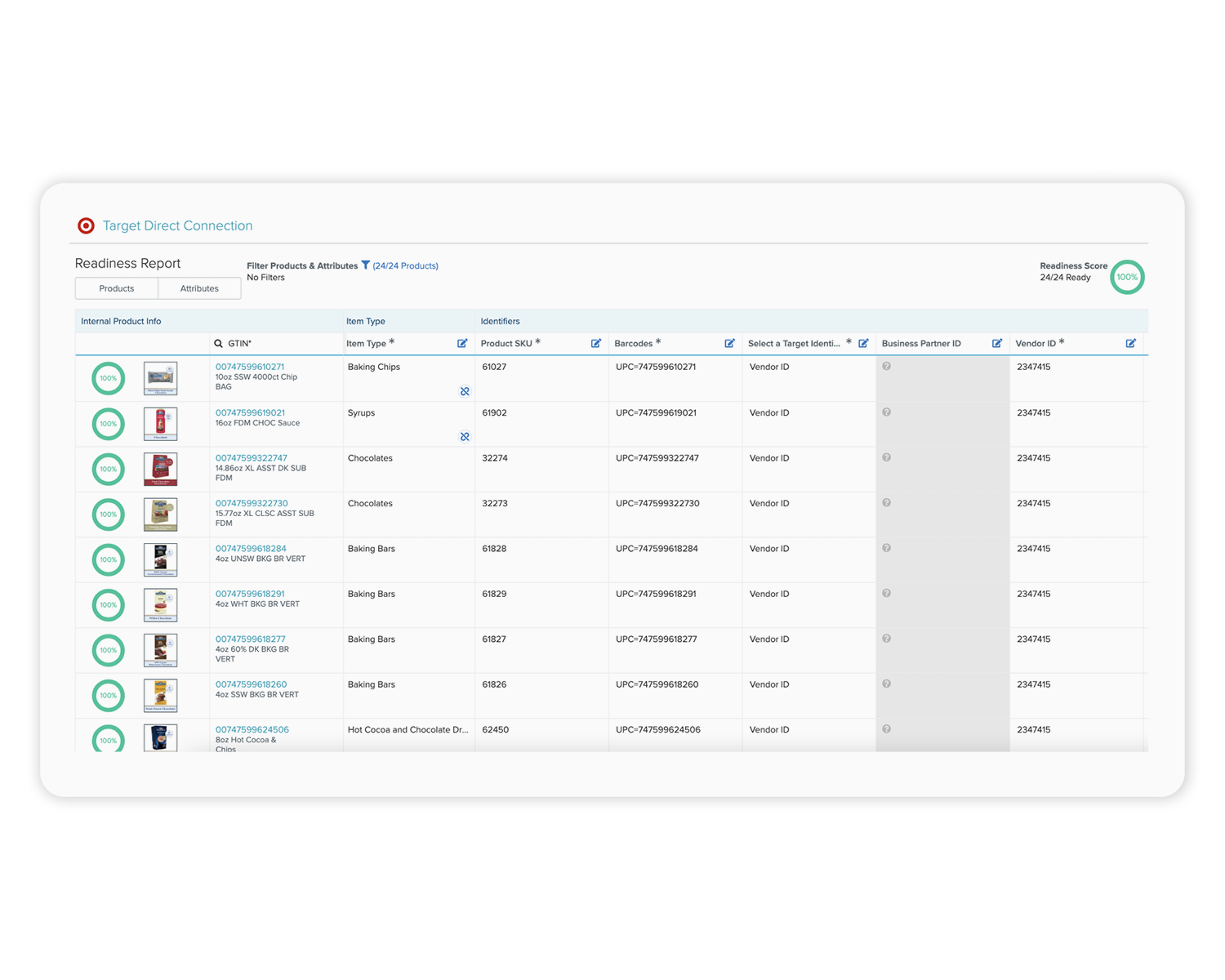Screen dimensions: 1225x980
Task: Click thumbnail of 14.86oz XL ASST DK
Action: point(160,469)
